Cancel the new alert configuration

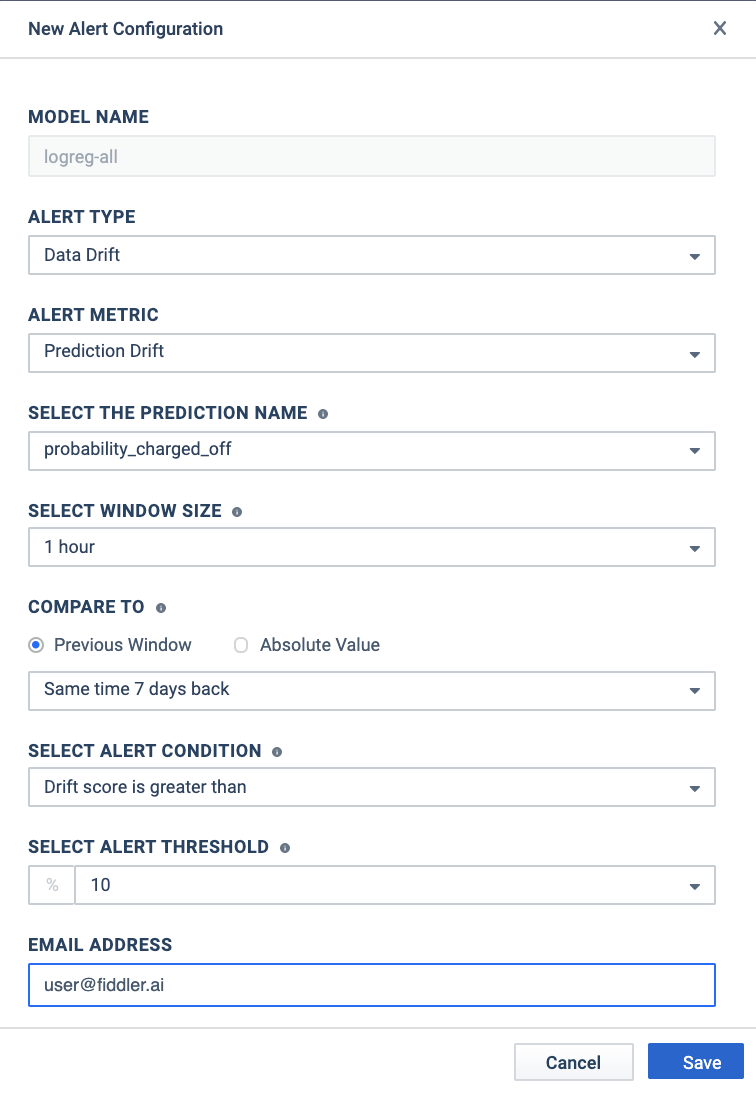click(x=573, y=1062)
